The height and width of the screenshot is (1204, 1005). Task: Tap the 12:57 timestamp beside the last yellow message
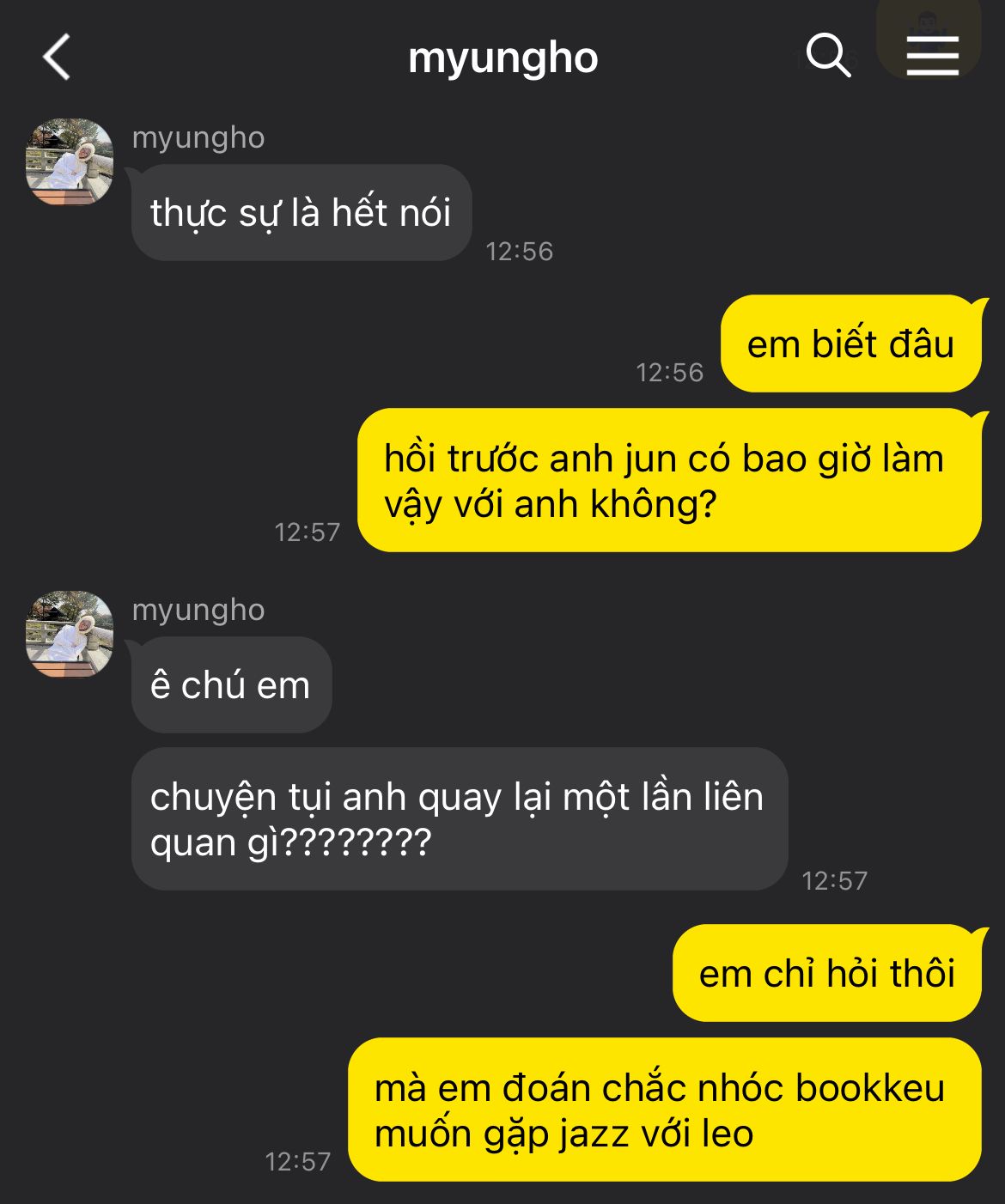pos(298,1161)
